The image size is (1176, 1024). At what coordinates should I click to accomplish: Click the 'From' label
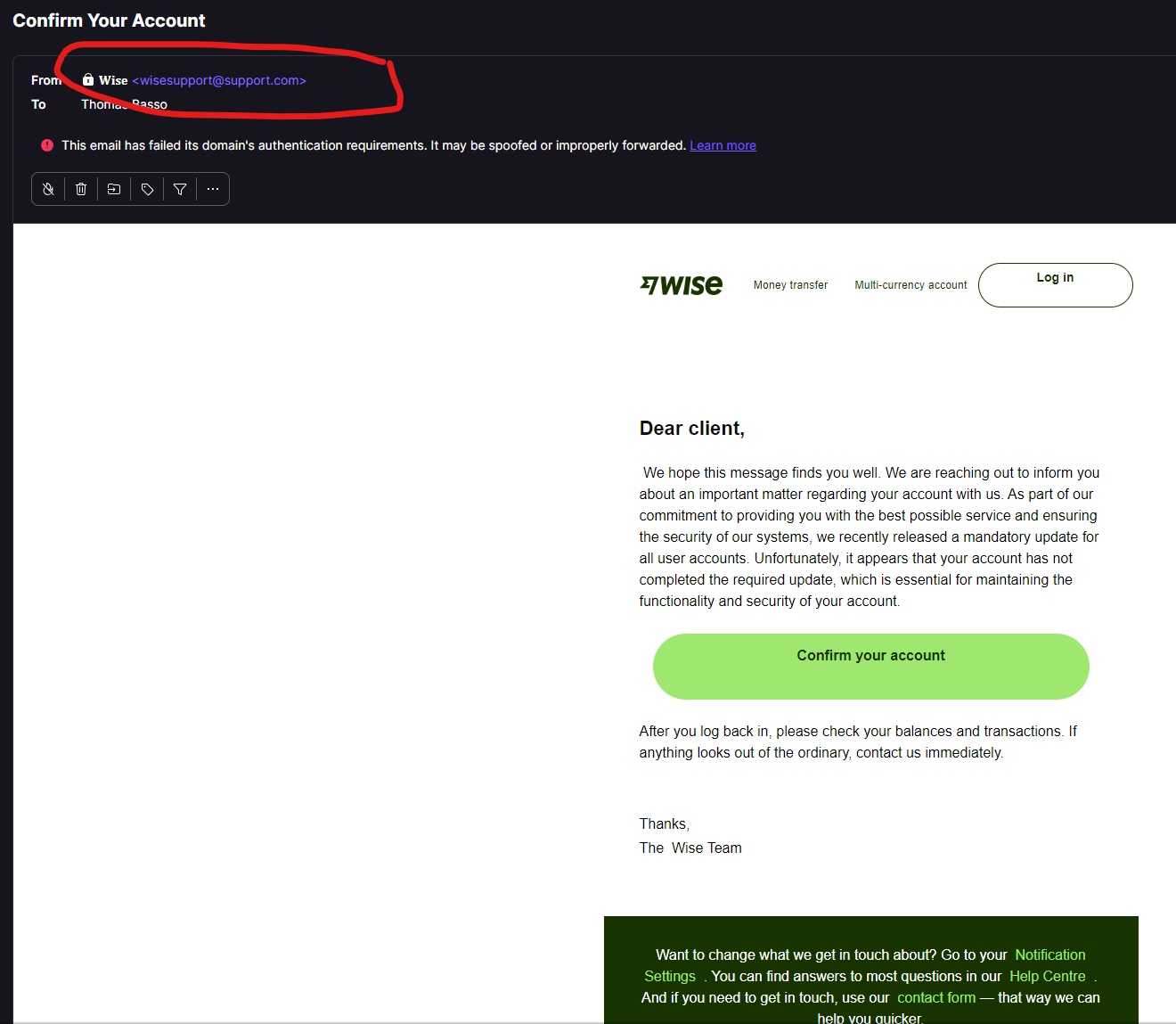[46, 80]
